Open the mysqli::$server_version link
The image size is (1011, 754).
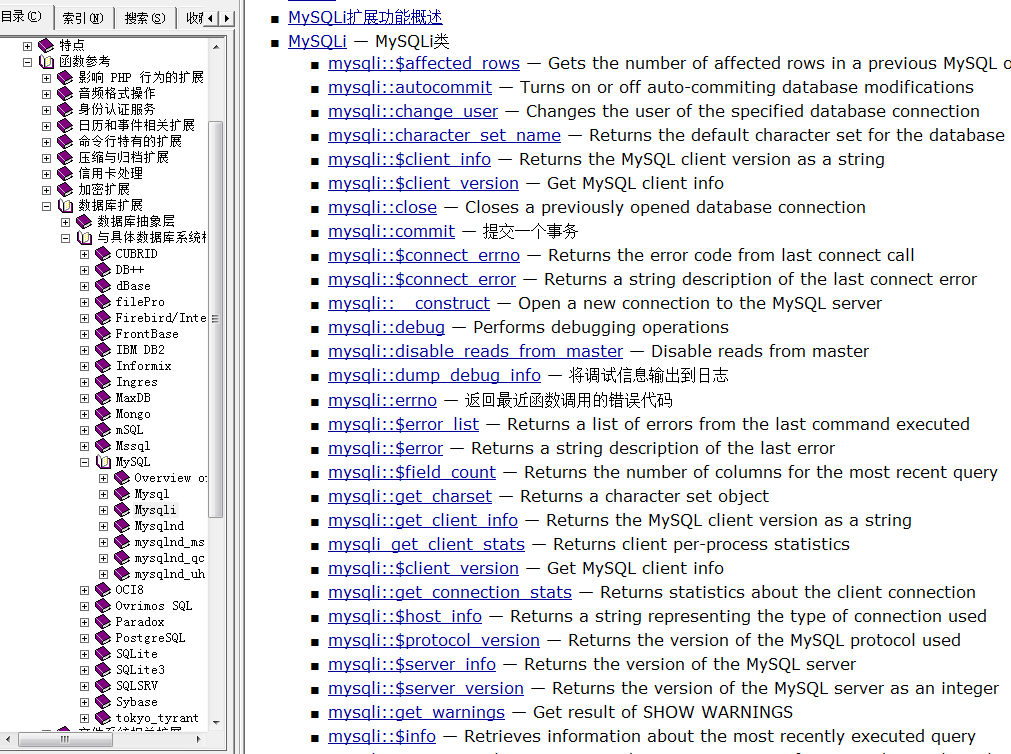tap(426, 688)
